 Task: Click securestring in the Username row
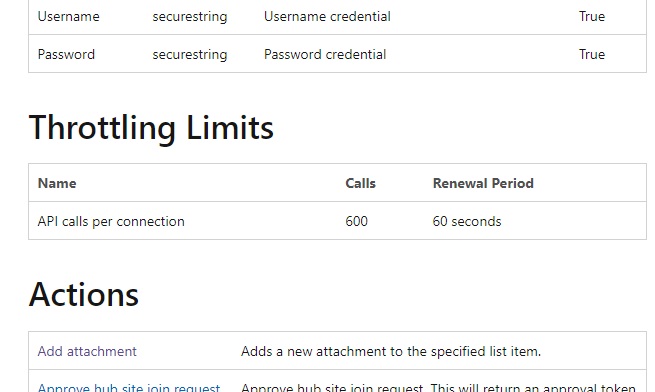click(x=190, y=17)
